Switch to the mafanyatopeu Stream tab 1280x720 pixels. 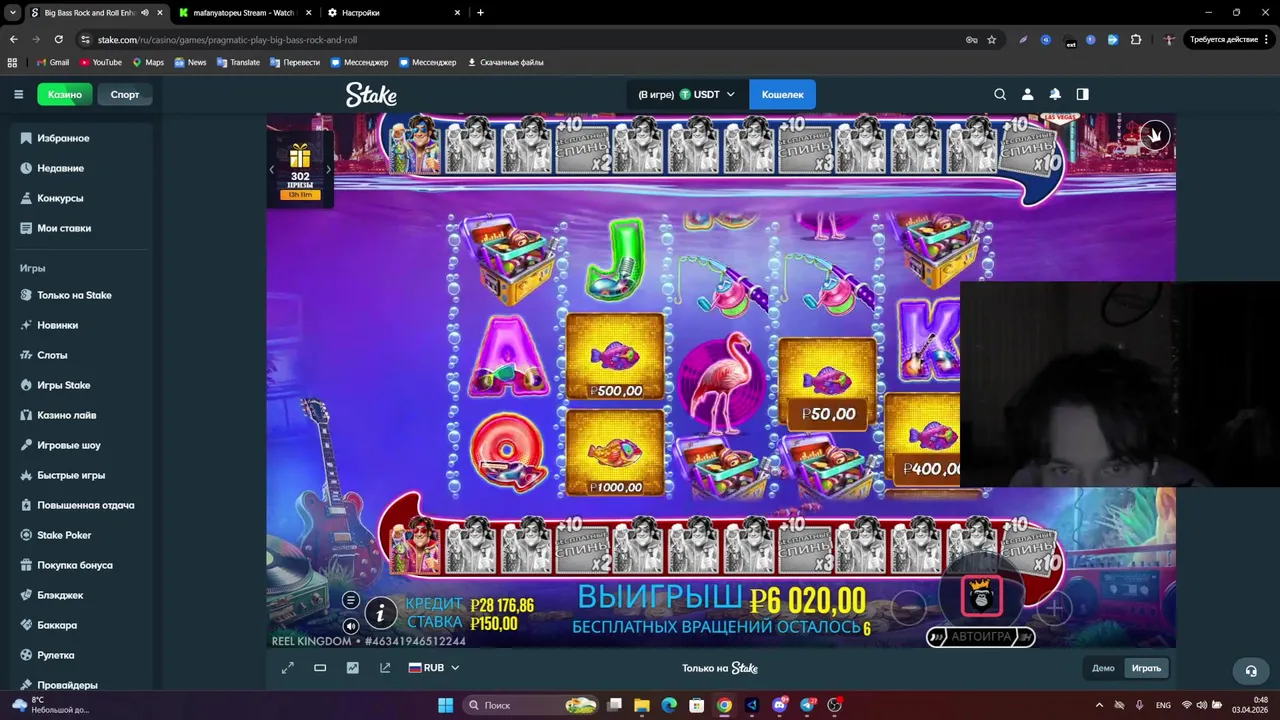click(243, 13)
